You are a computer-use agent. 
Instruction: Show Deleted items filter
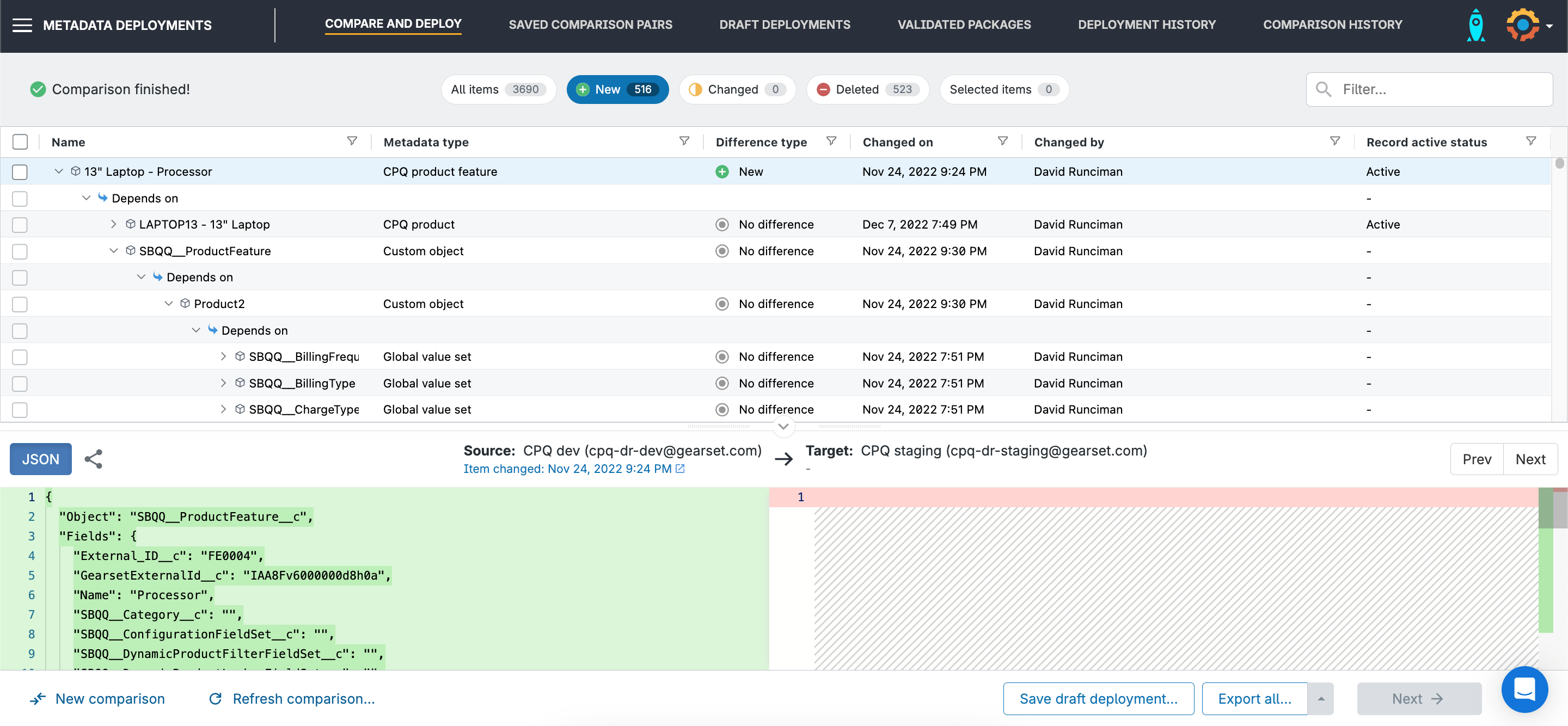pyautogui.click(x=867, y=89)
